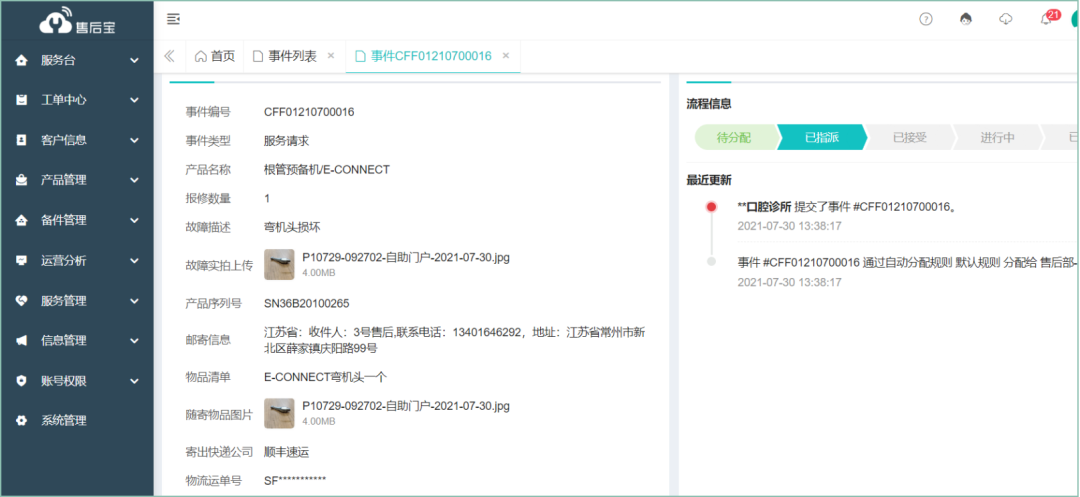Toggle the sidebar collapse hamburger icon
The height and width of the screenshot is (497, 1080).
tap(174, 19)
